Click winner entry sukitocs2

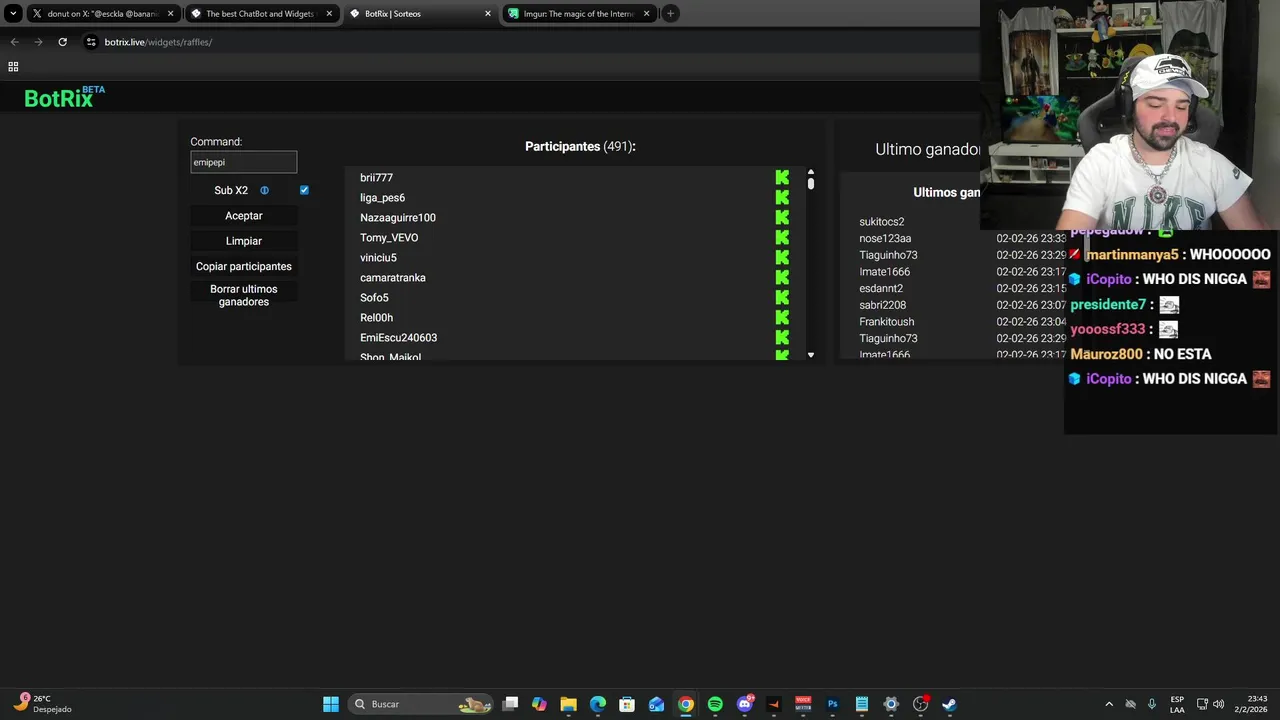coord(881,222)
